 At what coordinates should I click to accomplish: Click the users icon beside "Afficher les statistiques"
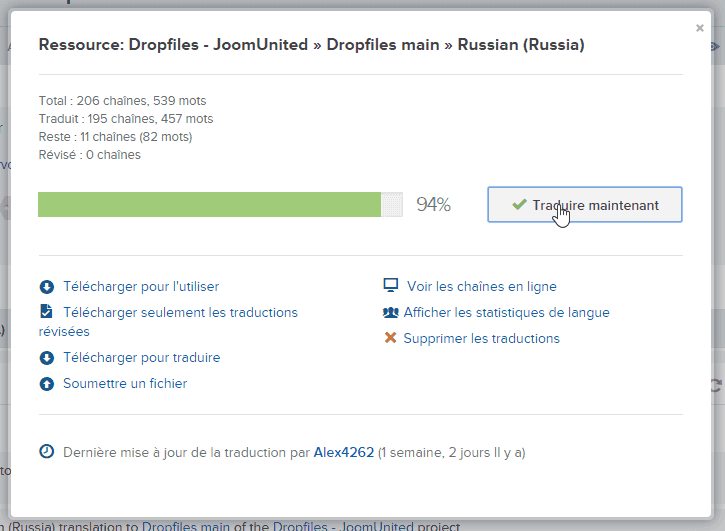click(391, 313)
